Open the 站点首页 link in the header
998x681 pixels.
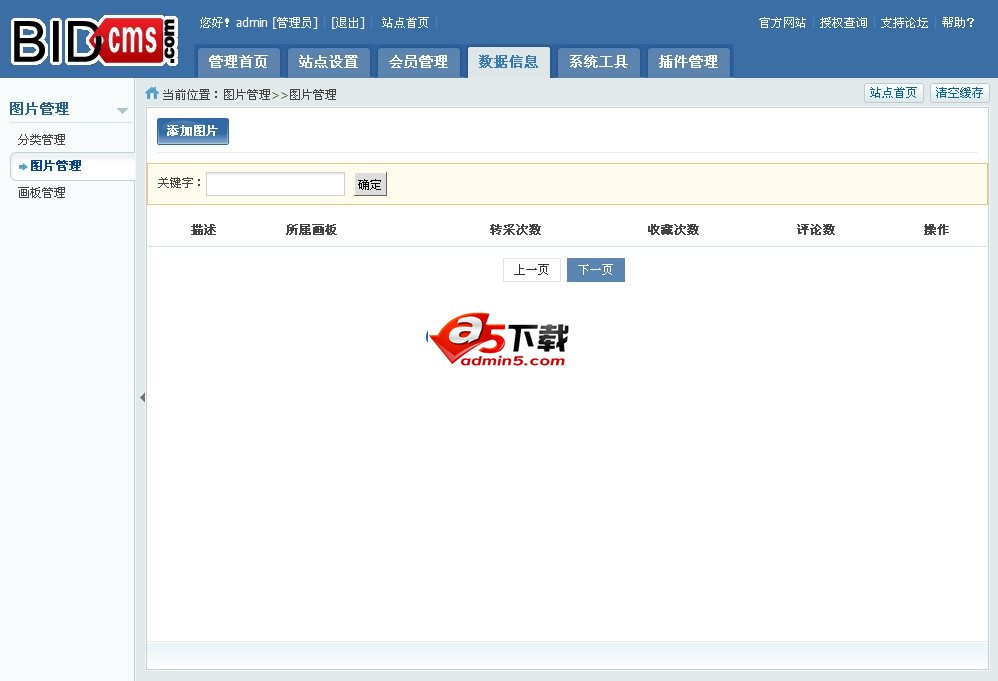(405, 23)
